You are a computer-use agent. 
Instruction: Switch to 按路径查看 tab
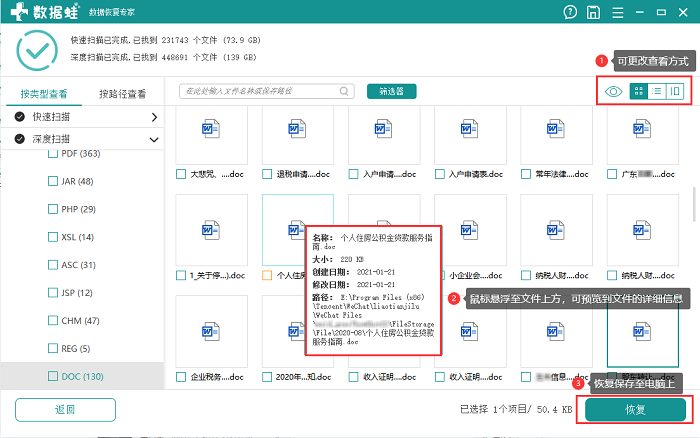[x=122, y=94]
